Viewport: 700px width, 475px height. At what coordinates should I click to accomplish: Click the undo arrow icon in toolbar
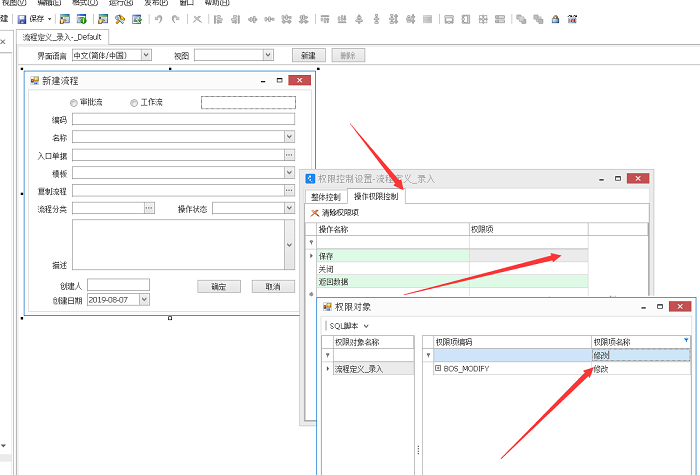point(158,19)
